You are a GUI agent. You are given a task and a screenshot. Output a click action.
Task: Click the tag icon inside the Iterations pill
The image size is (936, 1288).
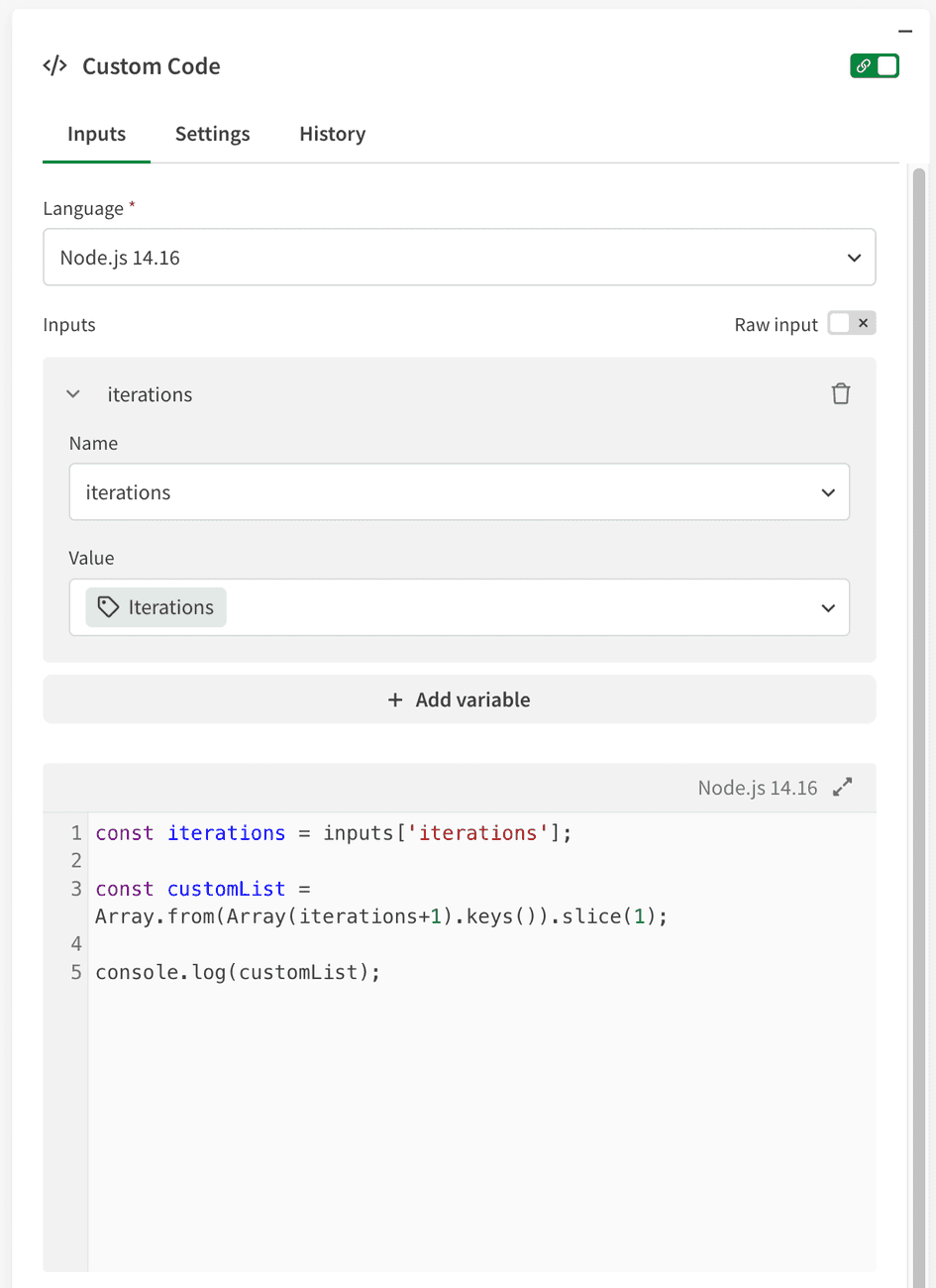tap(107, 606)
